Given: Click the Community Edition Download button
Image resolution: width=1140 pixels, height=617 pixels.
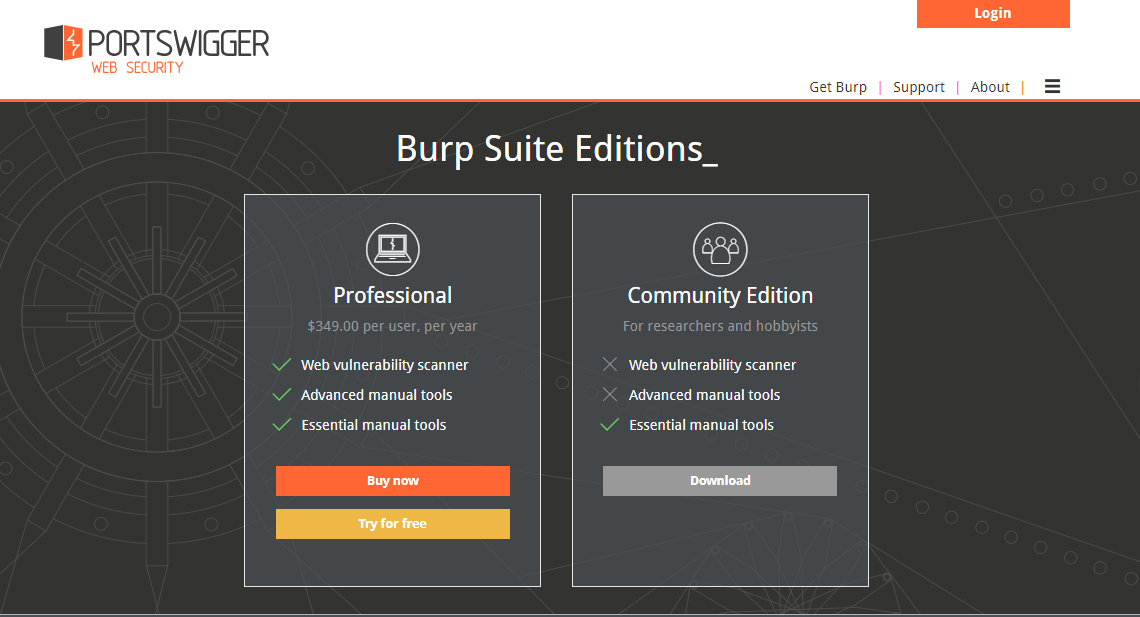Looking at the screenshot, I should (x=720, y=481).
